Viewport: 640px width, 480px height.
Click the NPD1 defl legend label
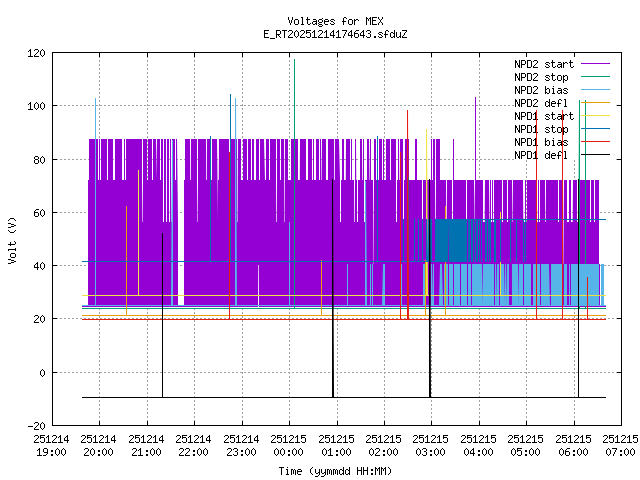point(541,155)
